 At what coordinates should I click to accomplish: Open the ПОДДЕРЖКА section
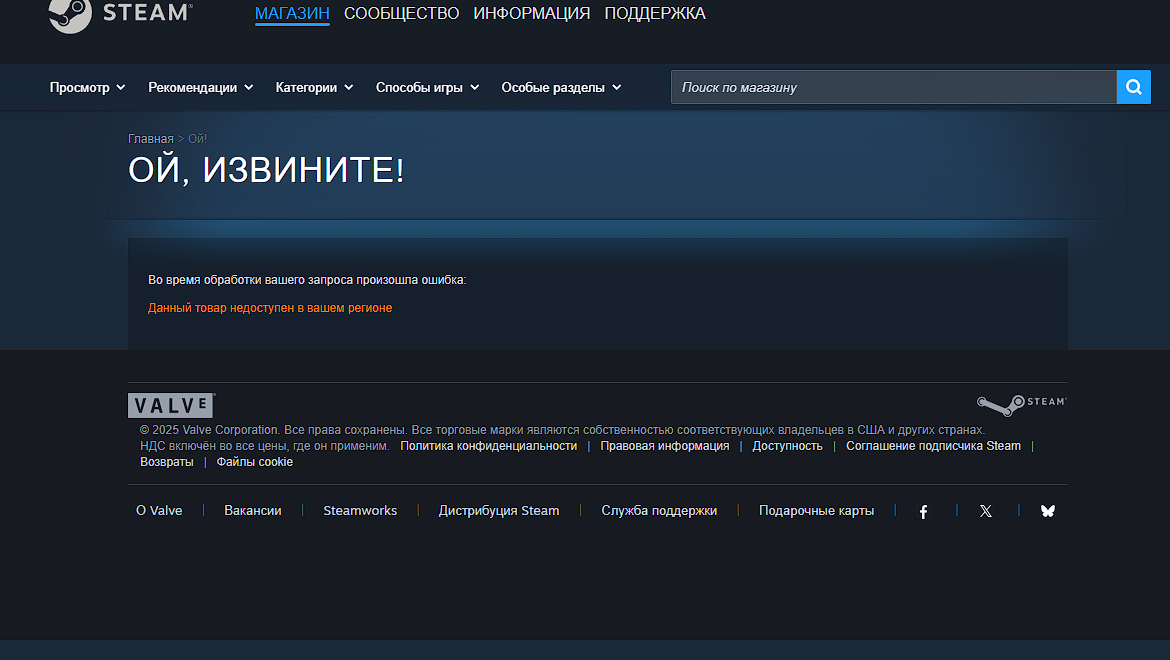[655, 13]
